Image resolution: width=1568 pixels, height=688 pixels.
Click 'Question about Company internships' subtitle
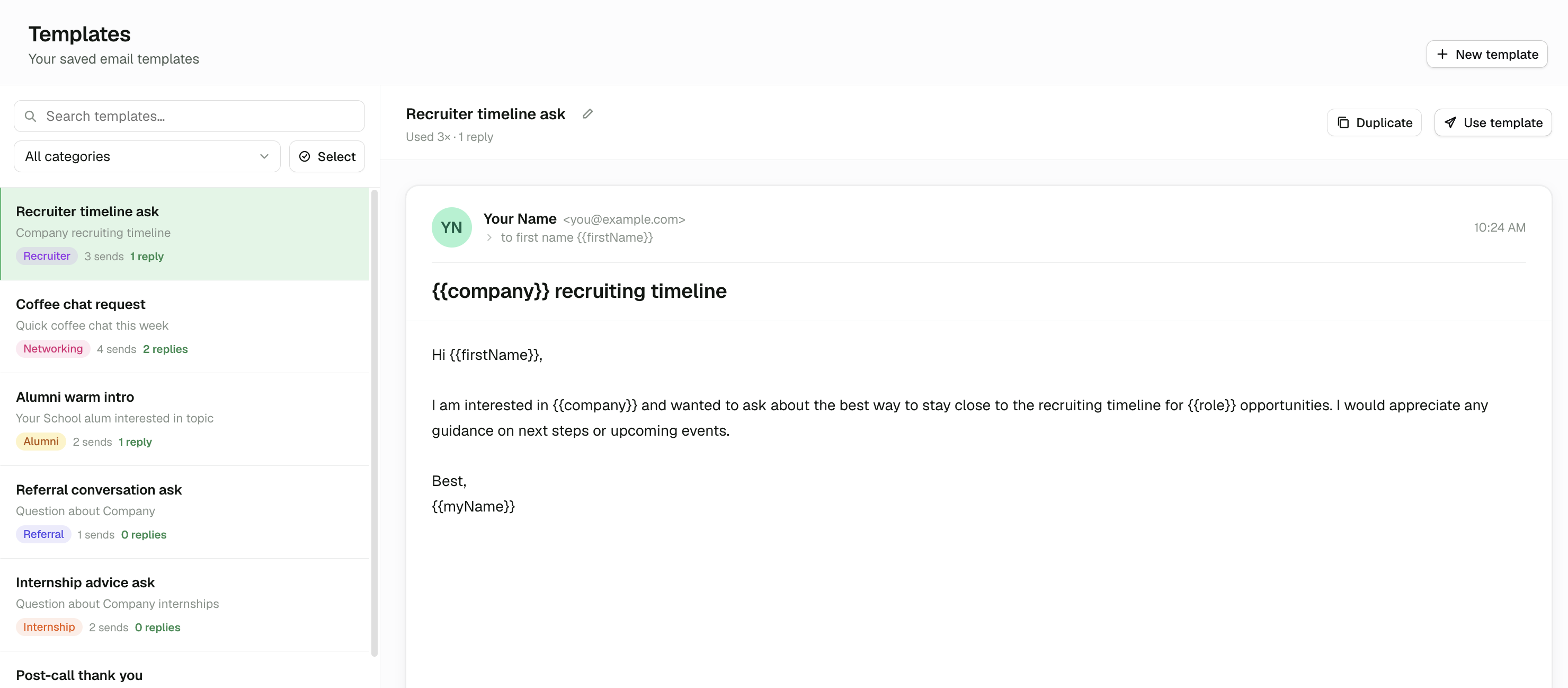pos(118,604)
